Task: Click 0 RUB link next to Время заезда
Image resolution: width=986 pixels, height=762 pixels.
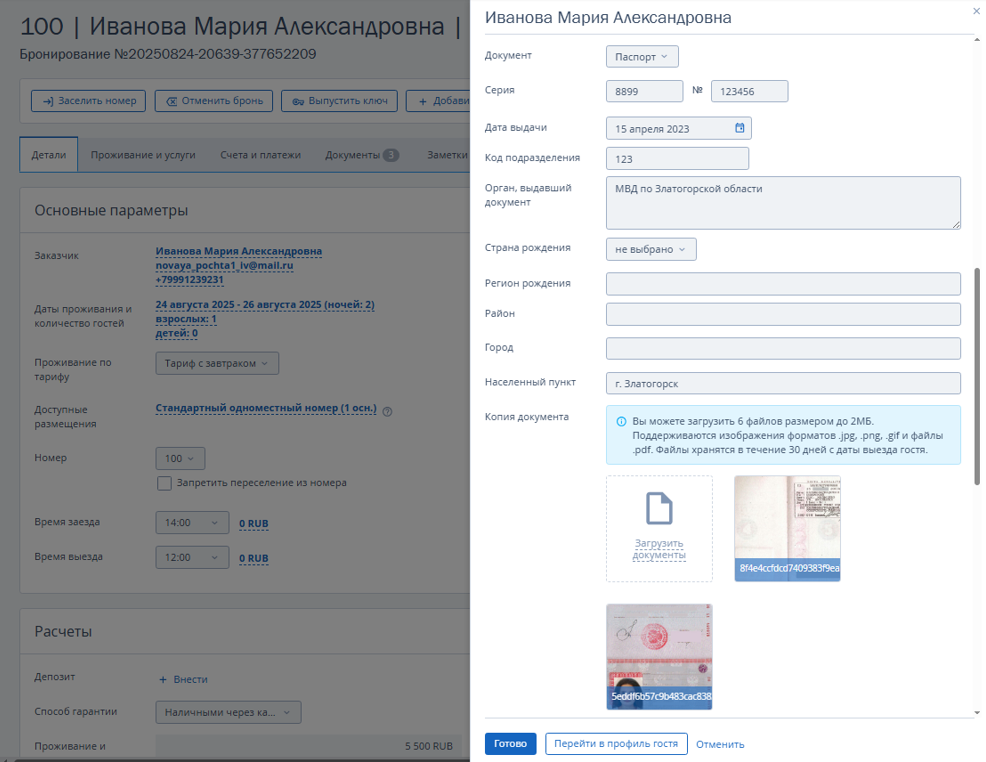Action: pos(253,523)
